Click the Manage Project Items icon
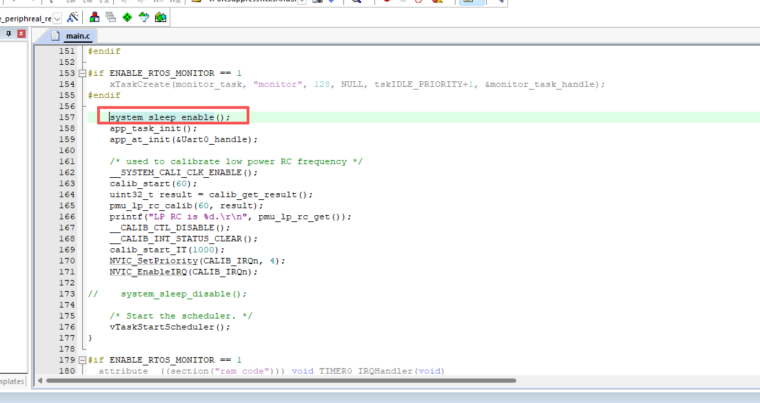This screenshot has width=760, height=403. [94, 18]
